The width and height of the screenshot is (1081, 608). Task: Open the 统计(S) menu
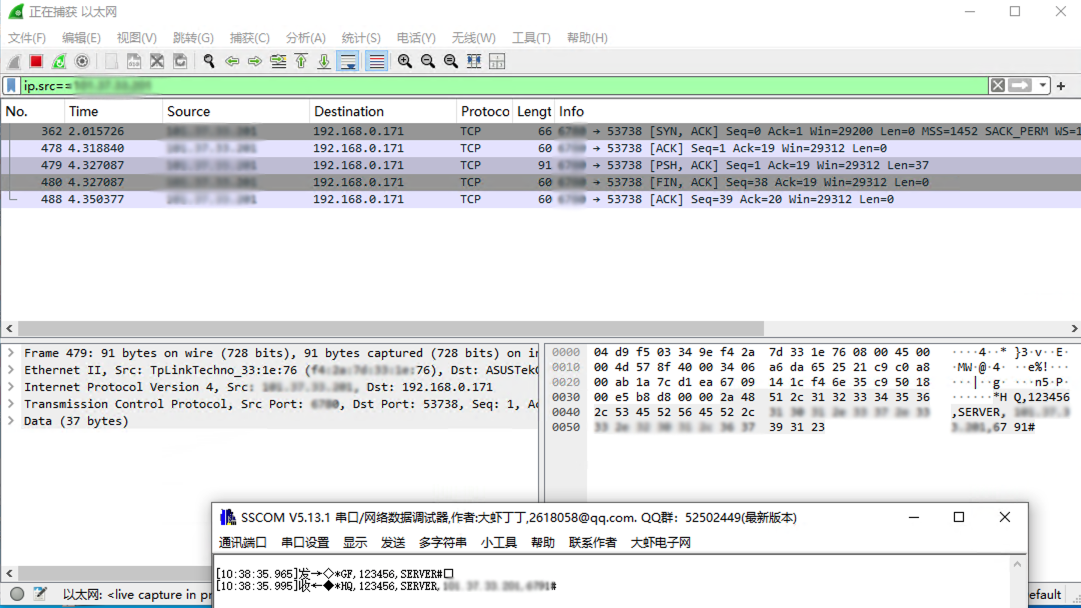361,38
